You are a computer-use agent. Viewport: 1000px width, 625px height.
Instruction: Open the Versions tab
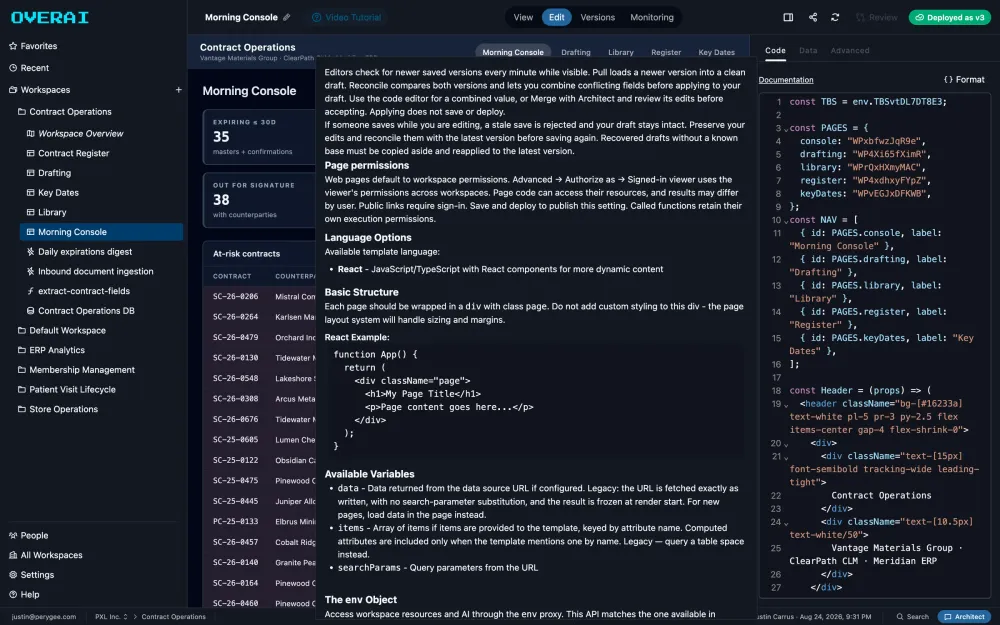pos(598,17)
